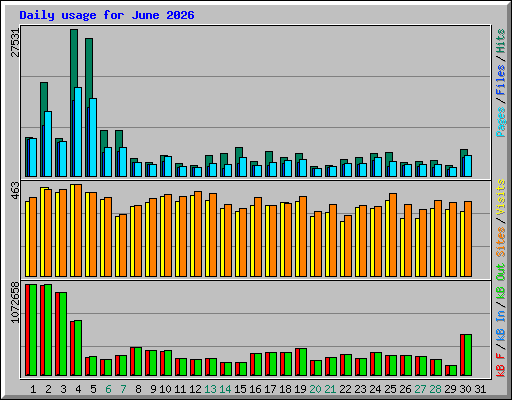Click green weekend day 6 label

pos(108,389)
